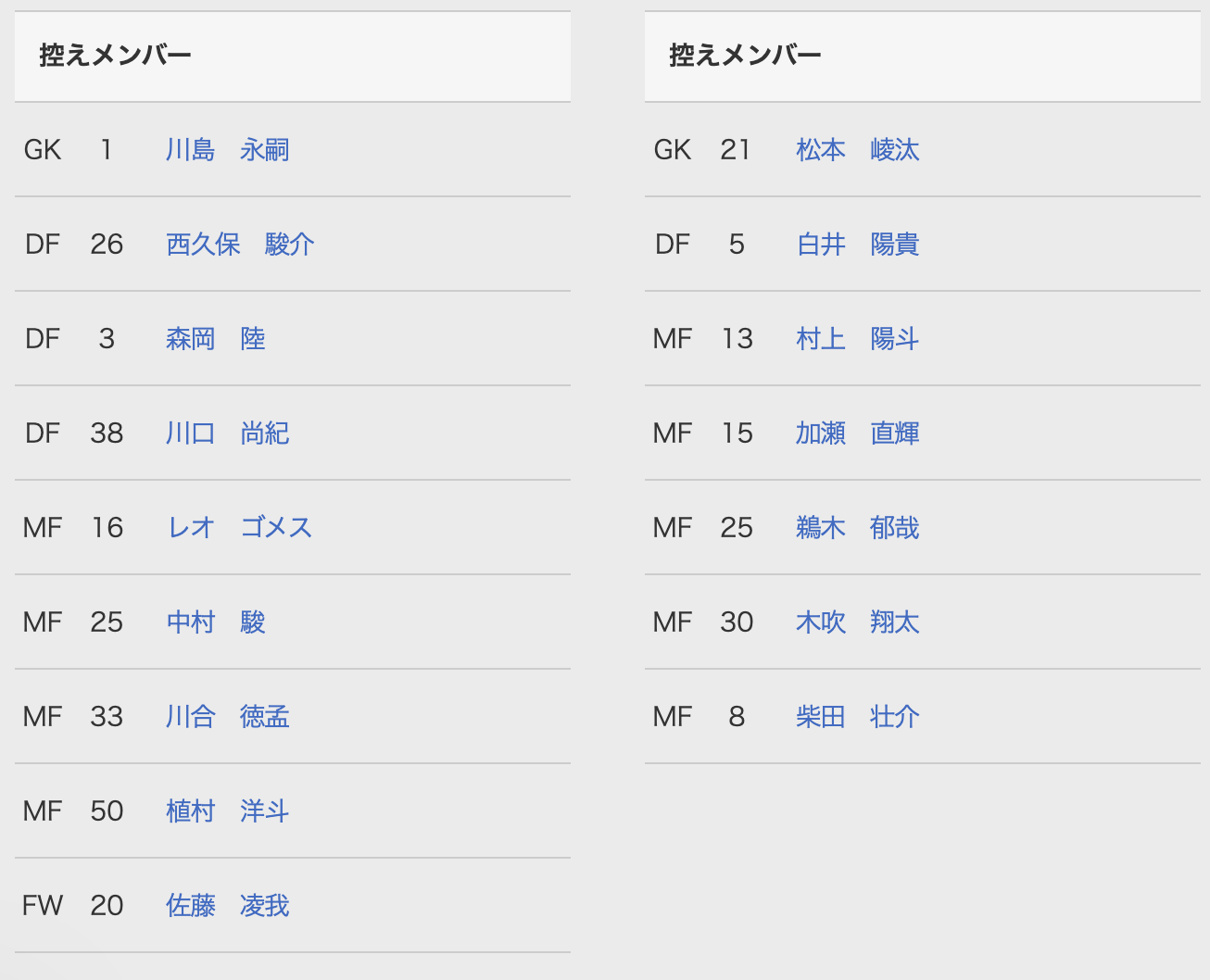Select player 森岡 陸

[215, 339]
